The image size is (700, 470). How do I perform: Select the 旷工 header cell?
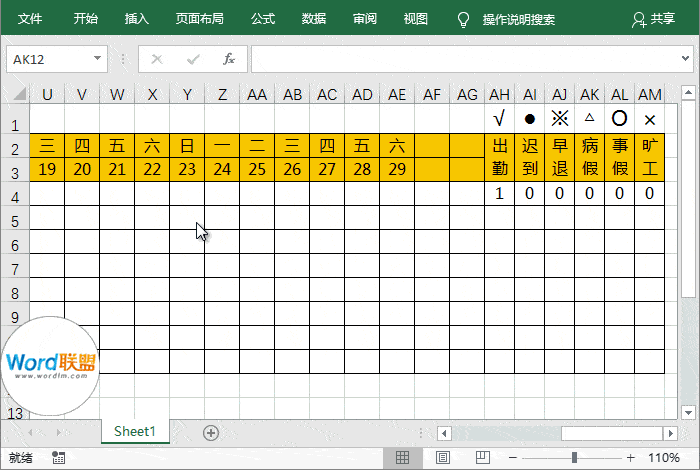pos(650,157)
